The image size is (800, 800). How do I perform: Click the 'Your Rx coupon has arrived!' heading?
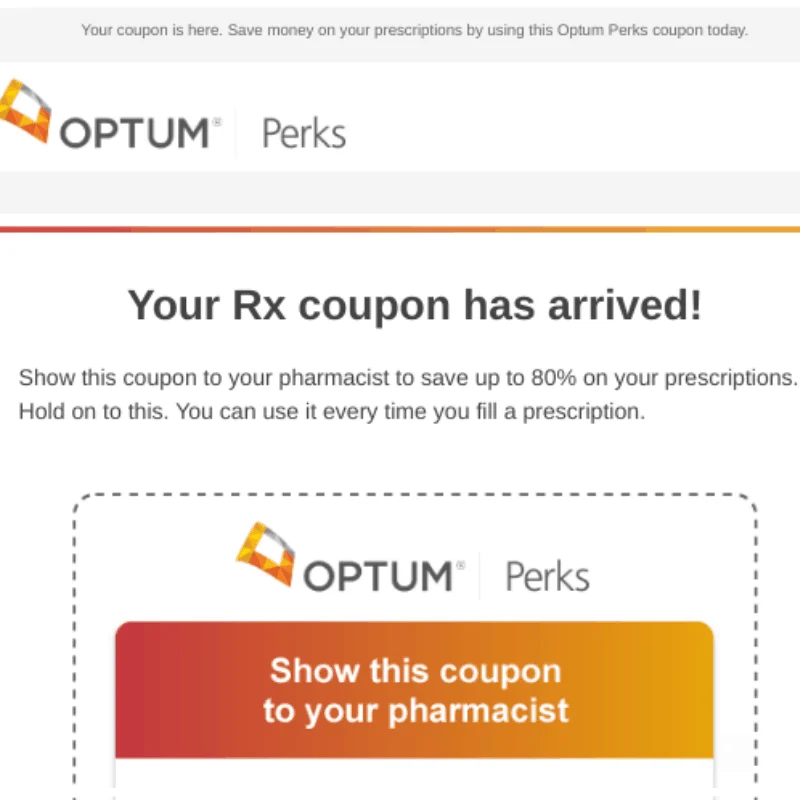[x=414, y=305]
